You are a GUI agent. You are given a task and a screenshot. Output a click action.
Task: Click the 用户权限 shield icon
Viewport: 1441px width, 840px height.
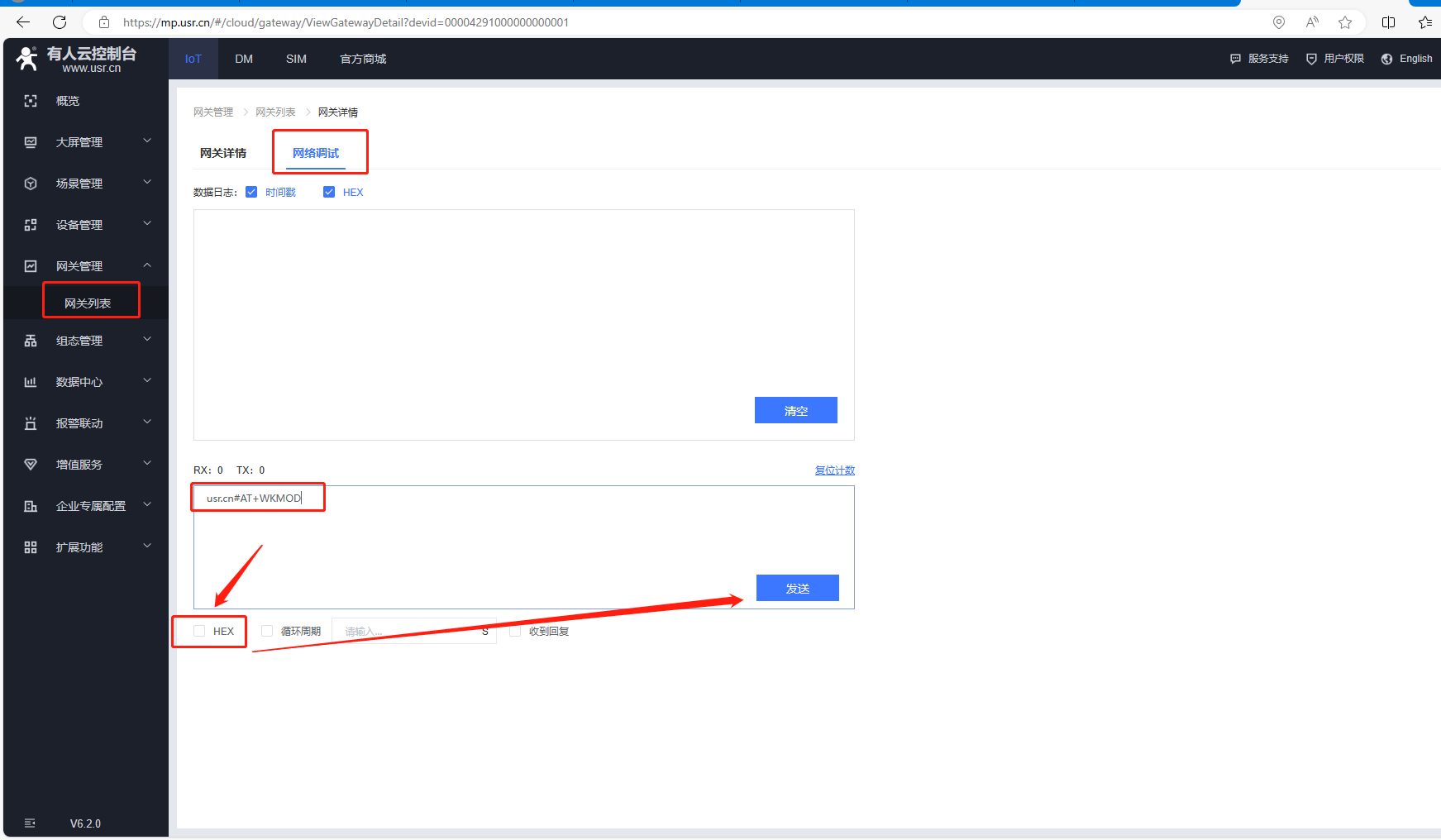pos(1311,59)
